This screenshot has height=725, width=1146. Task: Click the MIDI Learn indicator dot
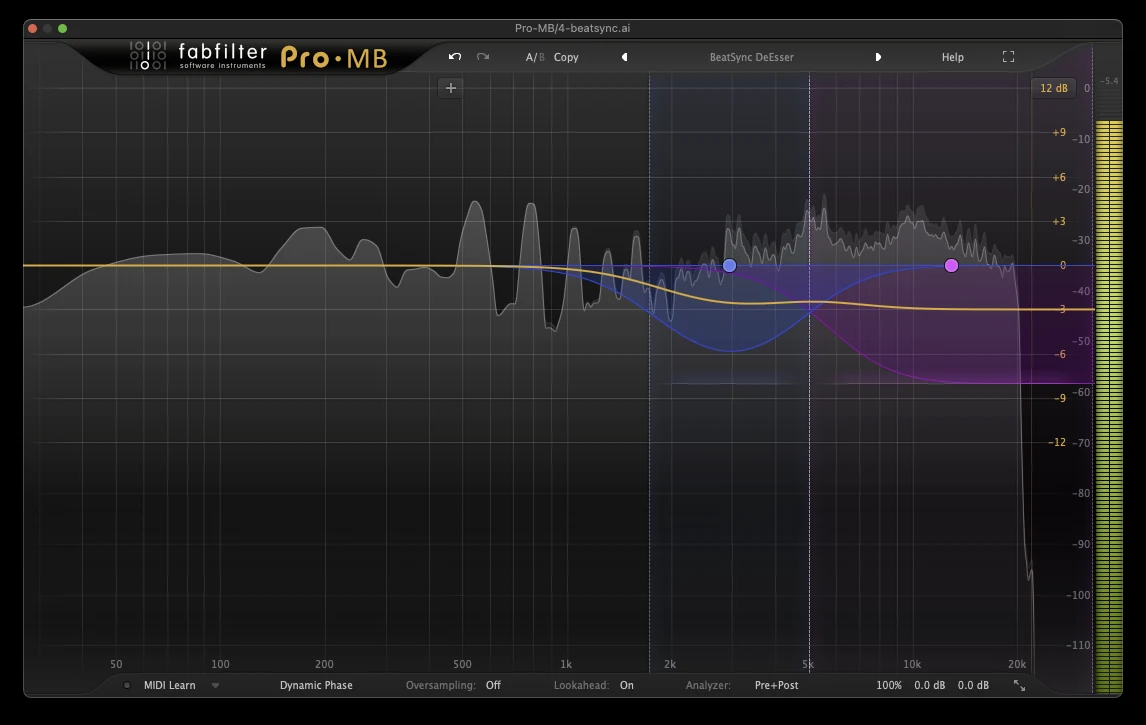coord(126,685)
